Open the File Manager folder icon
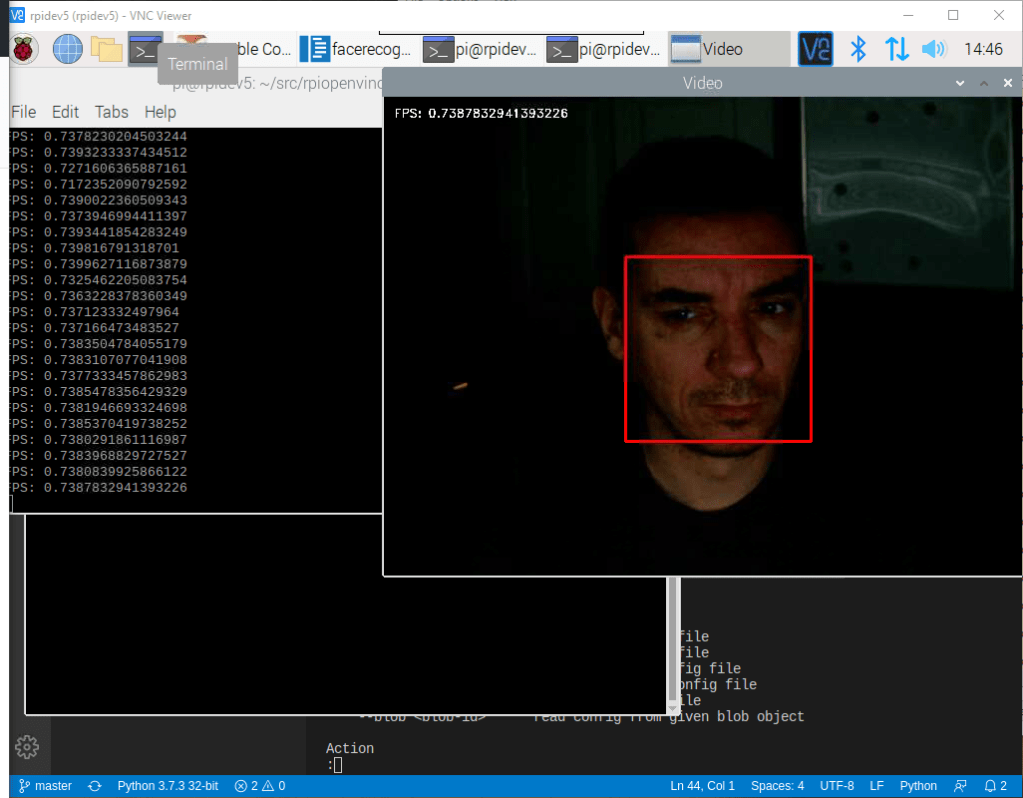 [x=106, y=48]
